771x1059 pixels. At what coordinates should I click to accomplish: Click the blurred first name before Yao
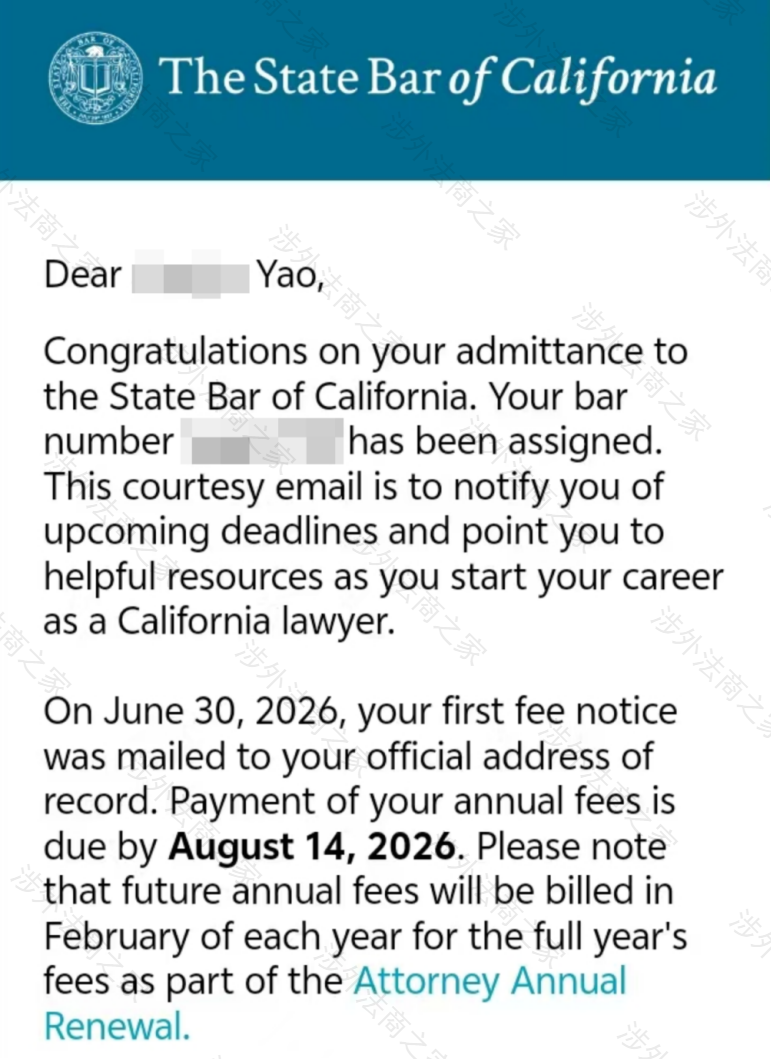[x=190, y=274]
